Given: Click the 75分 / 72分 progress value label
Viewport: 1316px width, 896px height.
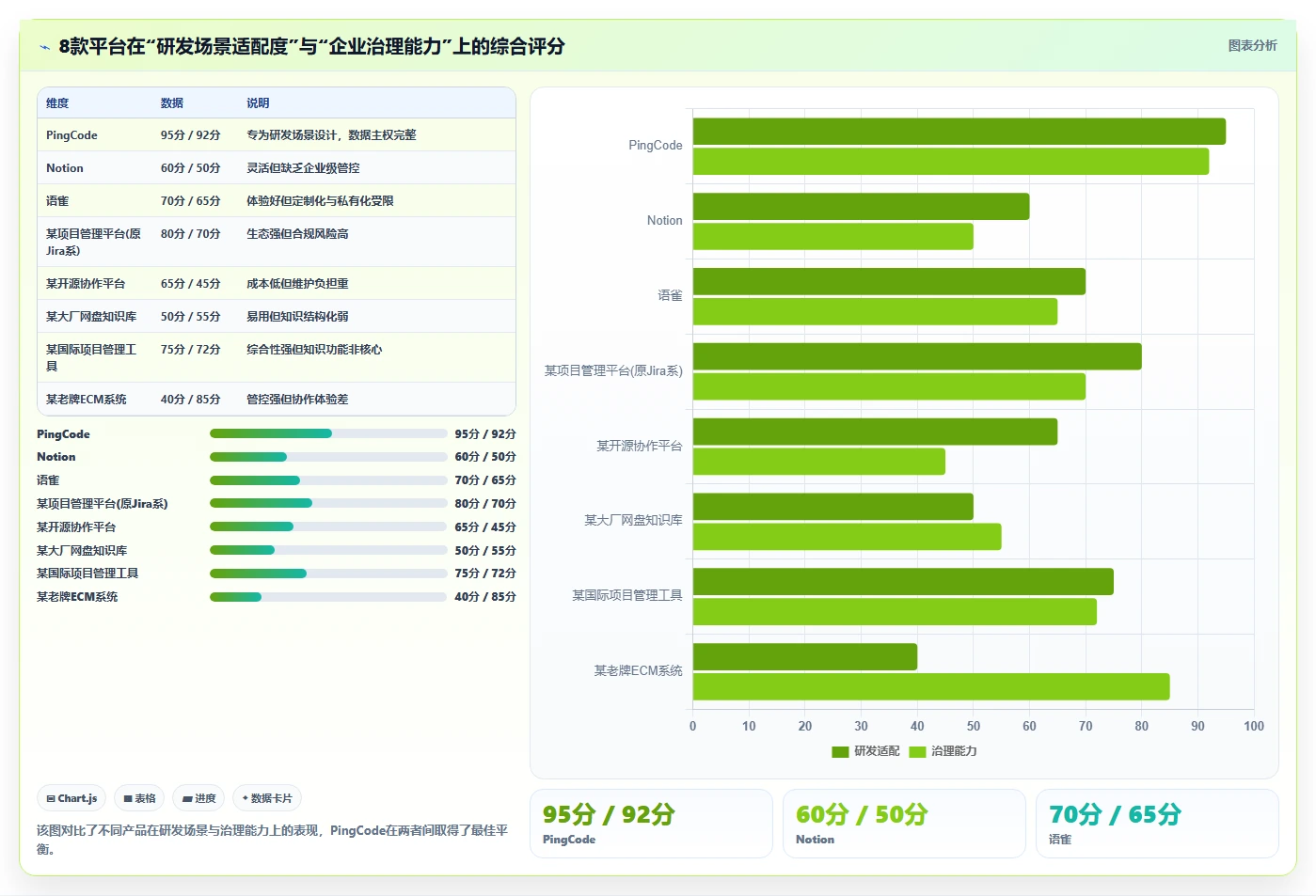Looking at the screenshot, I should [x=485, y=574].
